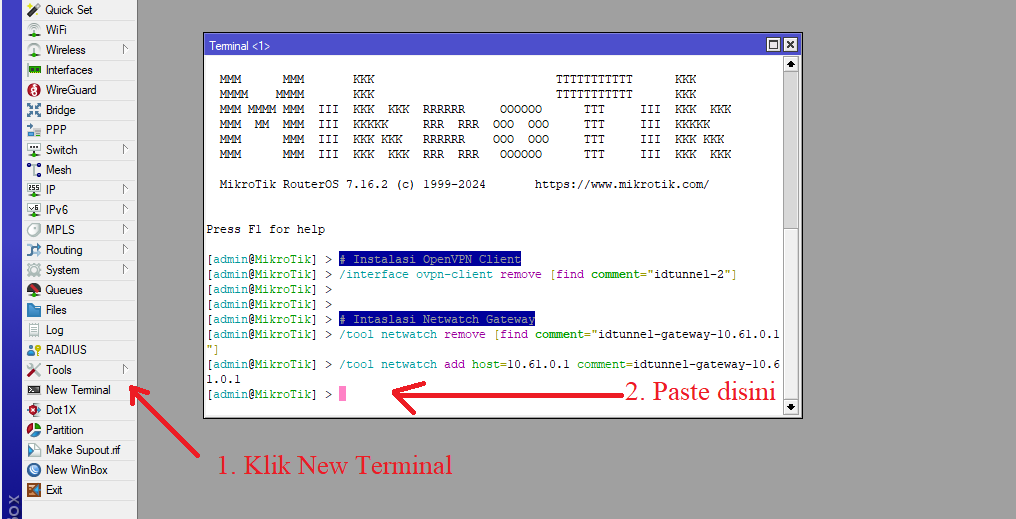Select the Queues menu label
Image resolution: width=1016 pixels, height=519 pixels.
coord(64,290)
